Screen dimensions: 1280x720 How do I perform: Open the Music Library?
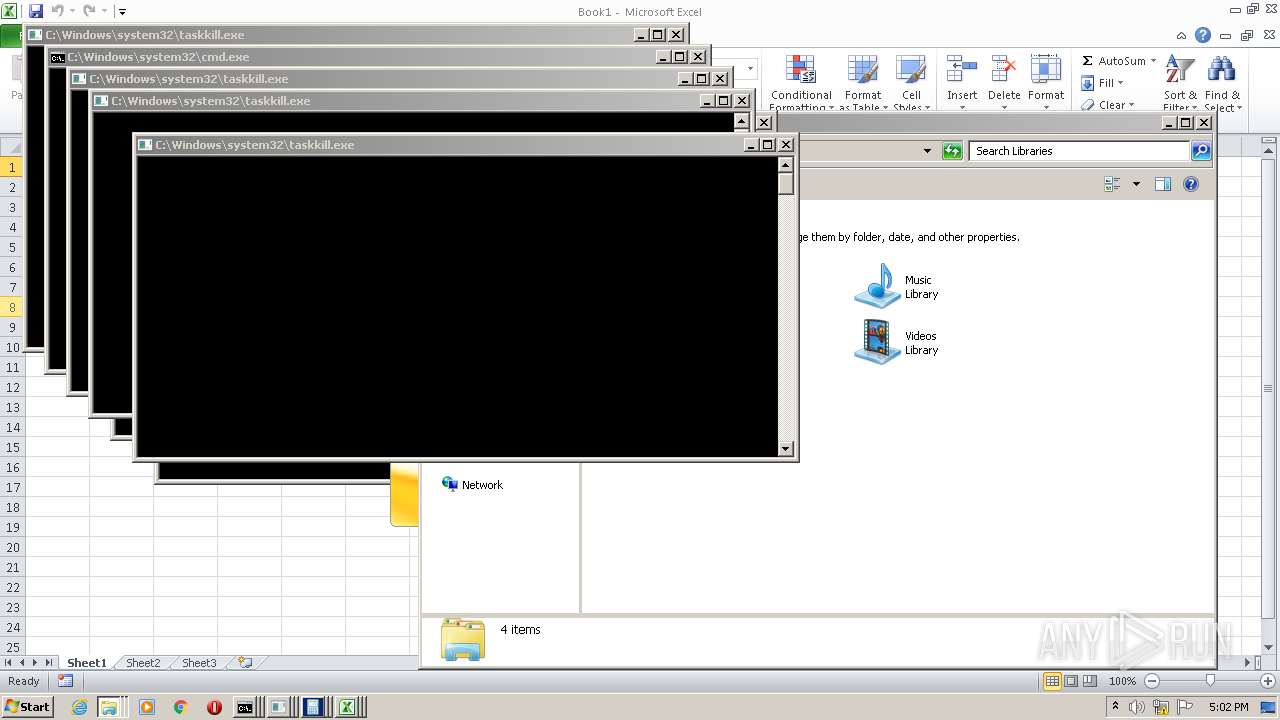coord(897,287)
